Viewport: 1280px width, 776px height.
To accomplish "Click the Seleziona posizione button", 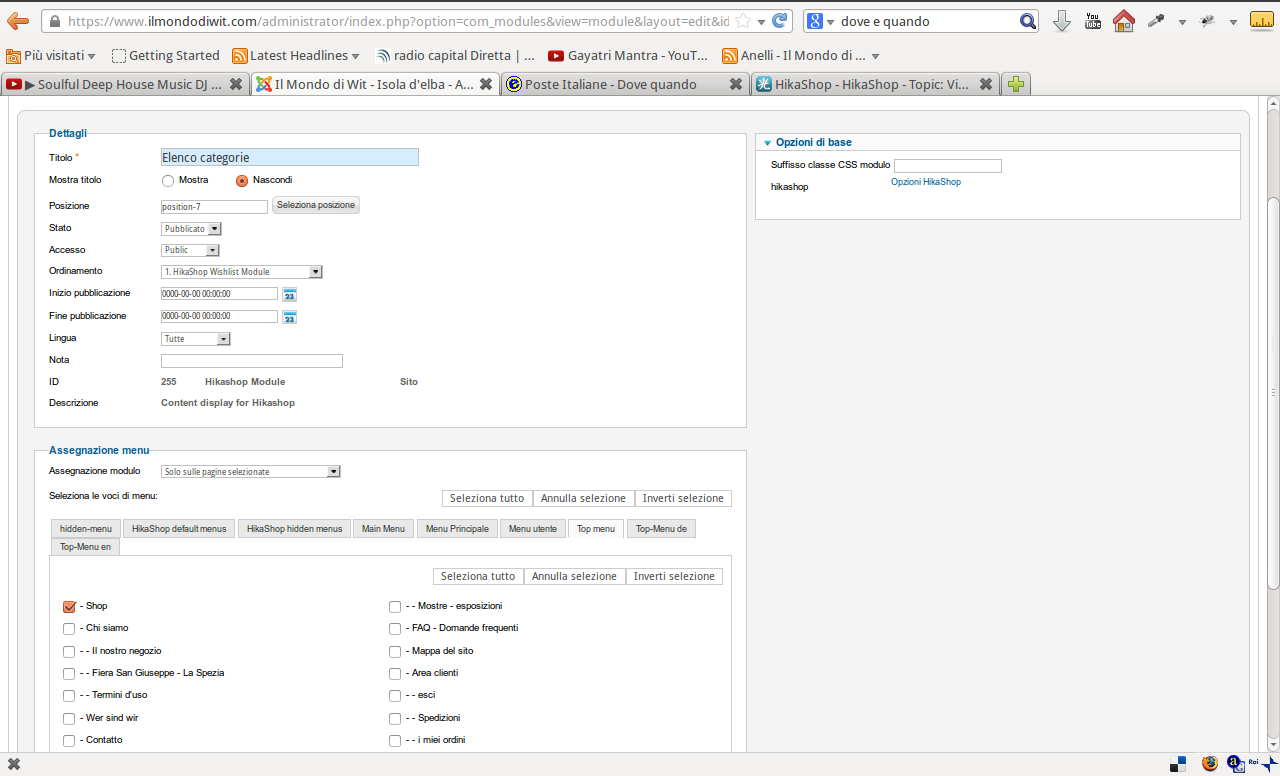I will tap(316, 205).
